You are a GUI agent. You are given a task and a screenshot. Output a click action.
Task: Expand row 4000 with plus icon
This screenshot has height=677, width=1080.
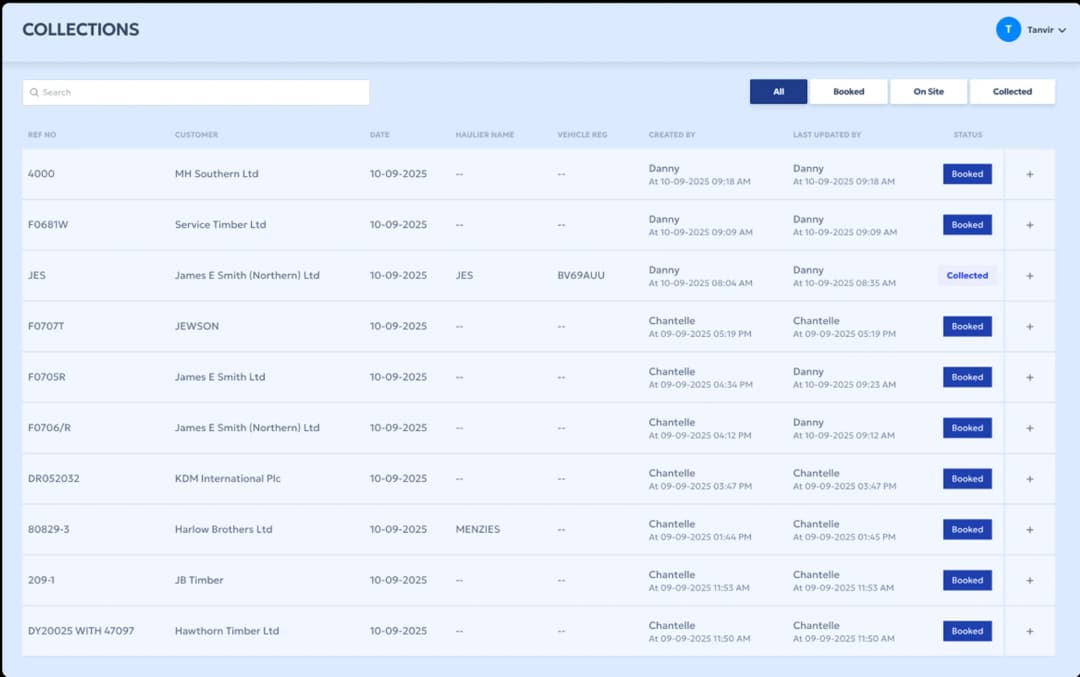tap(1029, 174)
